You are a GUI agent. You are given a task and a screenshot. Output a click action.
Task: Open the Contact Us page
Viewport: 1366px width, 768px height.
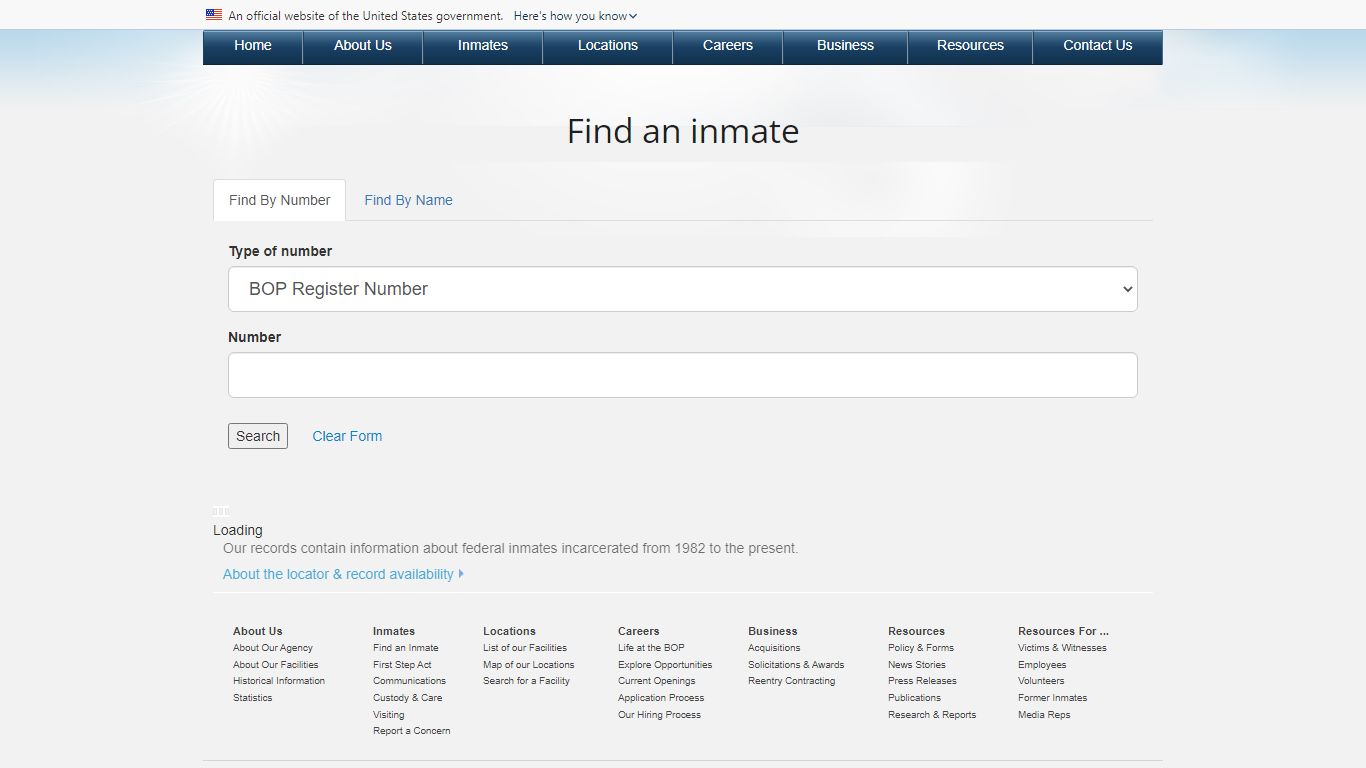tap(1097, 46)
